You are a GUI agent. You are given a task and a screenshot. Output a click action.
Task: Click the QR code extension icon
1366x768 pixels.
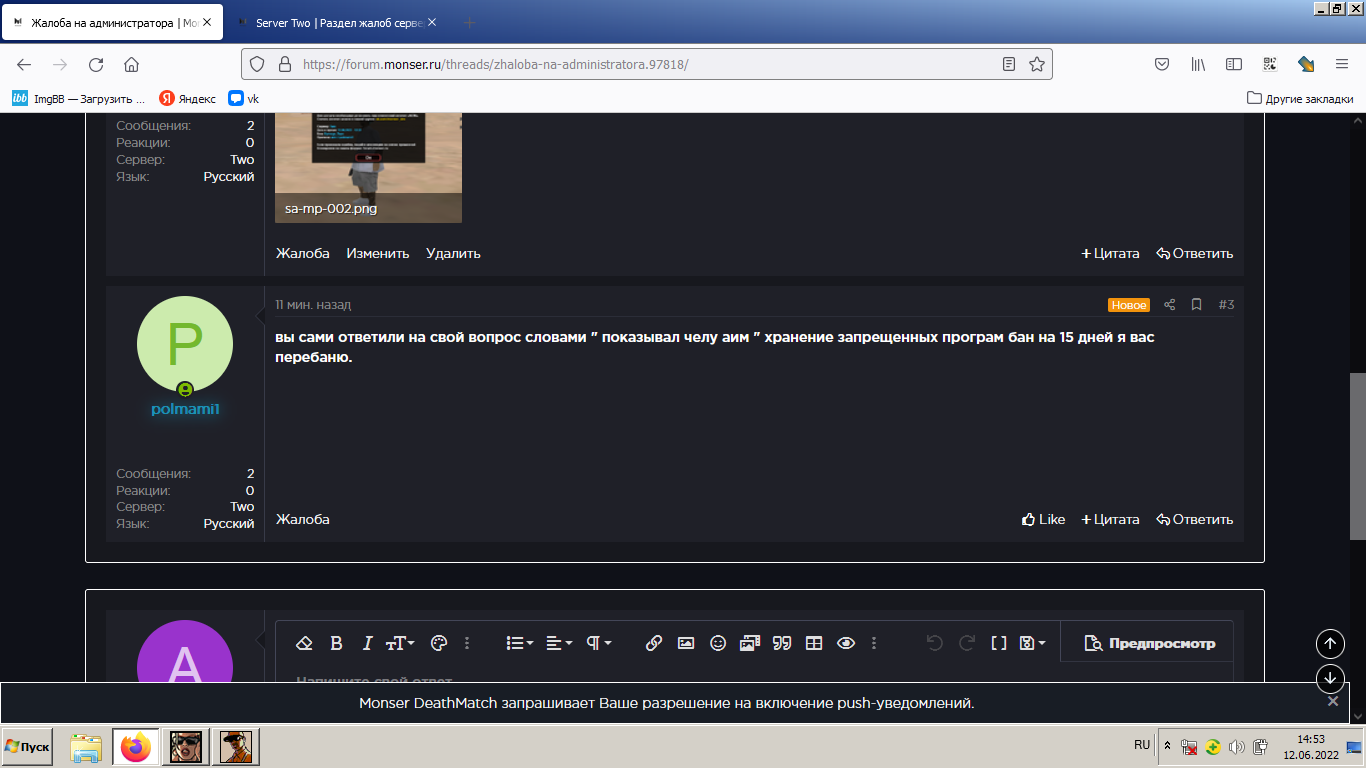click(1270, 64)
